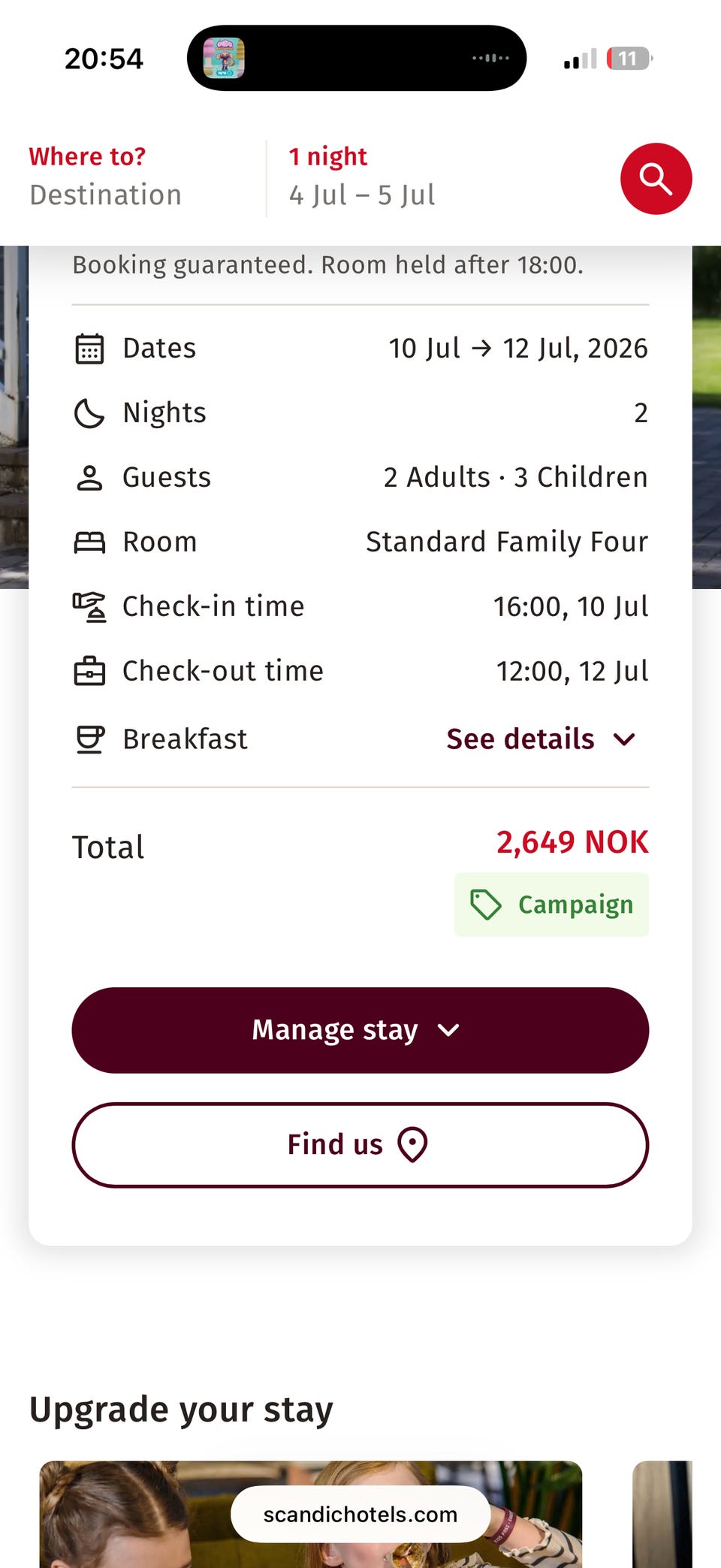The width and height of the screenshot is (721, 1568).
Task: Open the scandichotels.com address pill
Action: point(360,1514)
